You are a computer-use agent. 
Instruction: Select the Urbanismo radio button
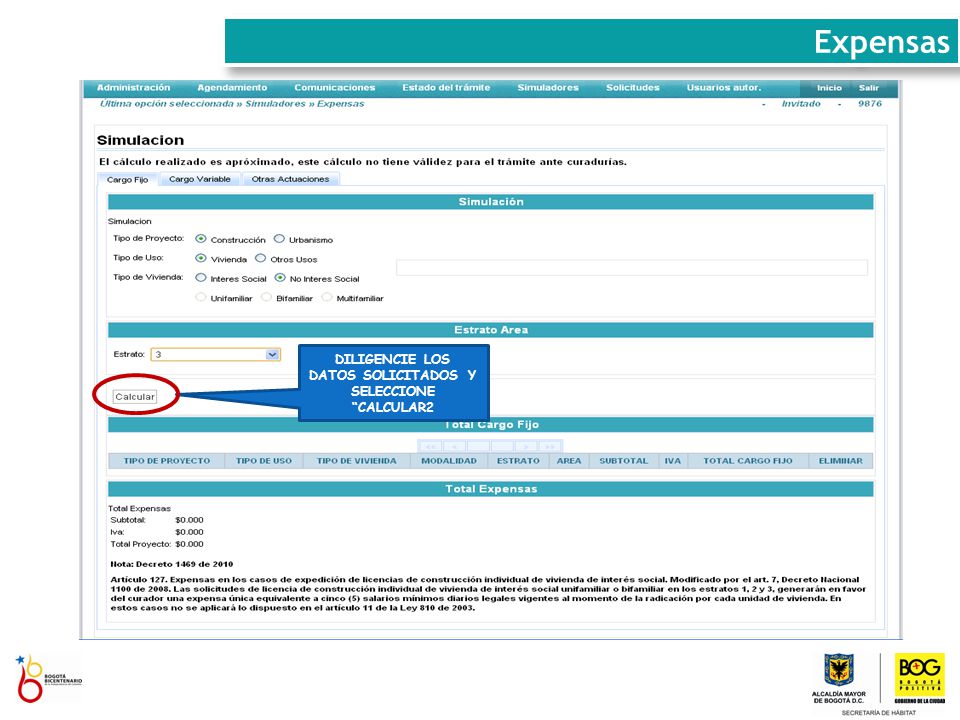[279, 239]
